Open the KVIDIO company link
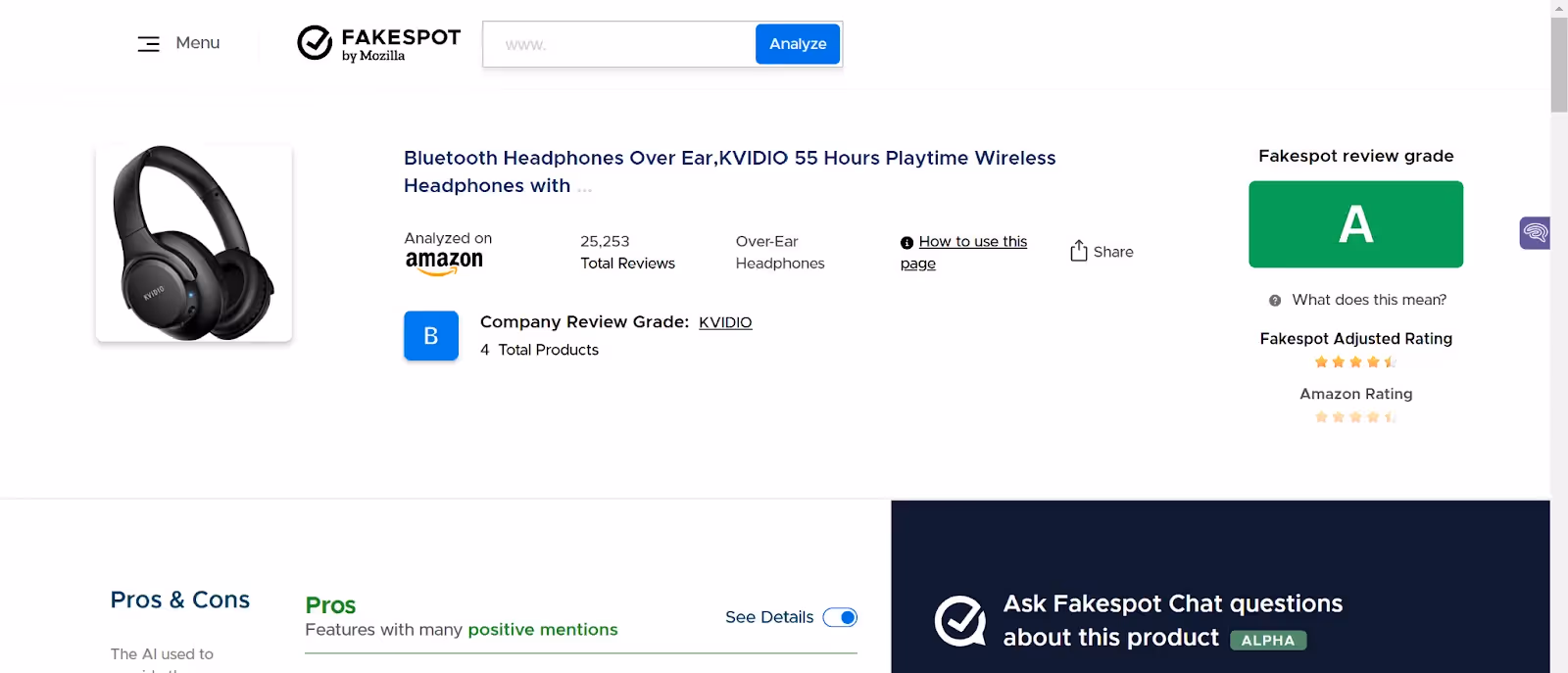This screenshot has height=673, width=1568. 724,321
